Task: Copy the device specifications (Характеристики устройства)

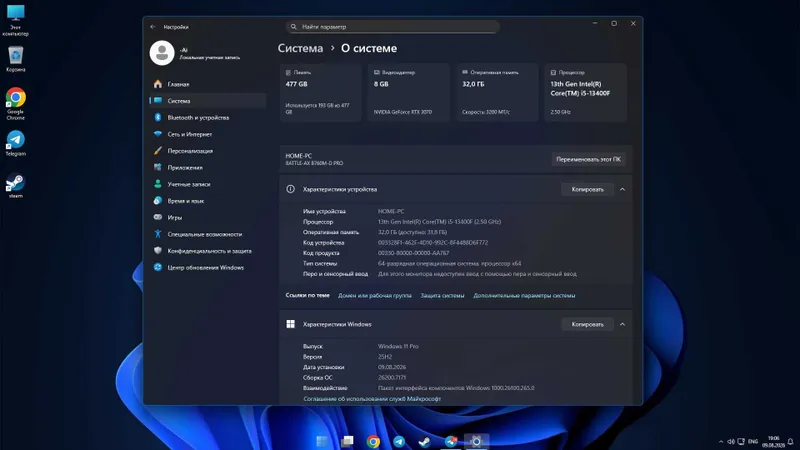Action: (587, 189)
